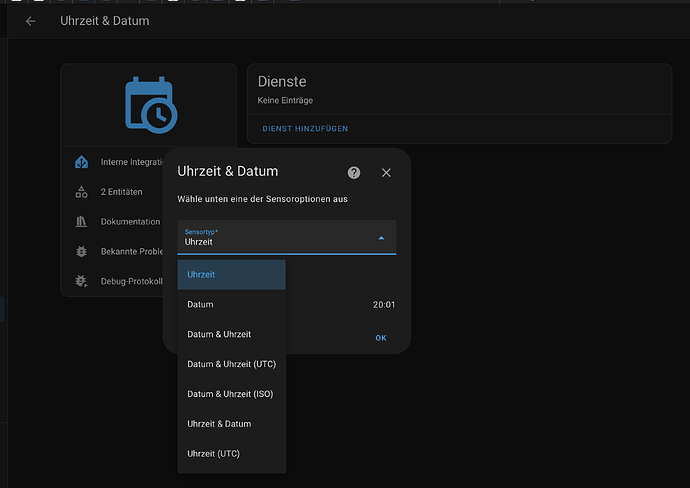This screenshot has width=690, height=488.
Task: Open Bekannte Probleme link
Action: [x=132, y=252]
